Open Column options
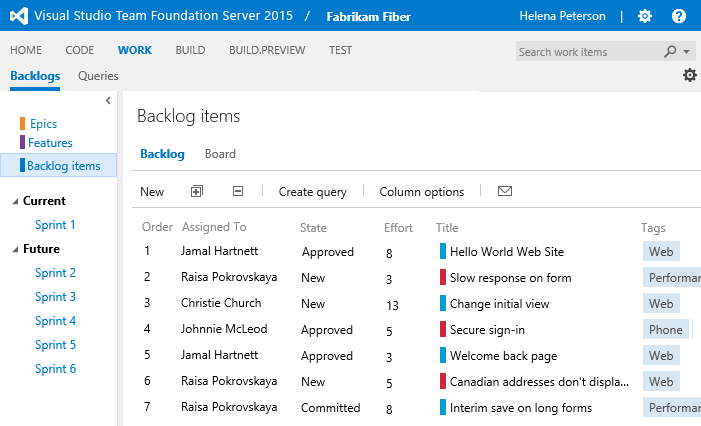This screenshot has height=426, width=701. pyautogui.click(x=422, y=192)
